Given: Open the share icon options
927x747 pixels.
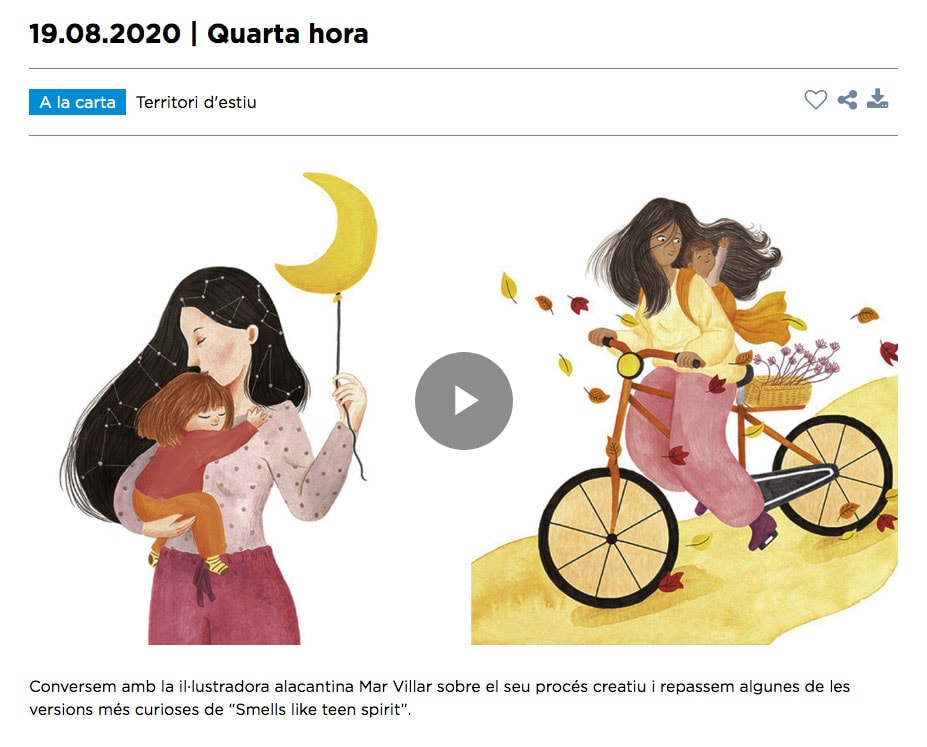Looking at the screenshot, I should click(847, 100).
